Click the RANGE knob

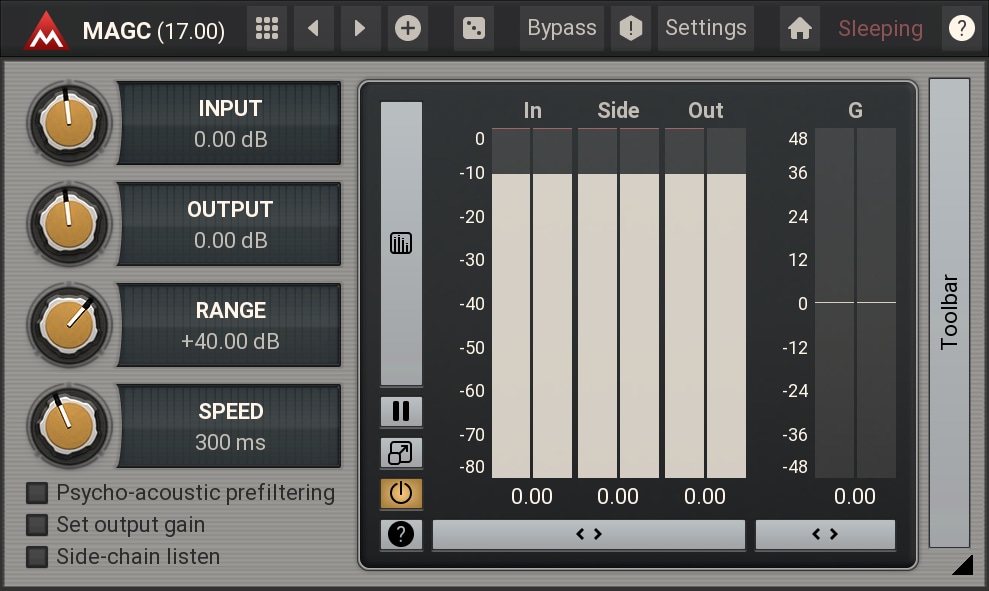point(68,325)
